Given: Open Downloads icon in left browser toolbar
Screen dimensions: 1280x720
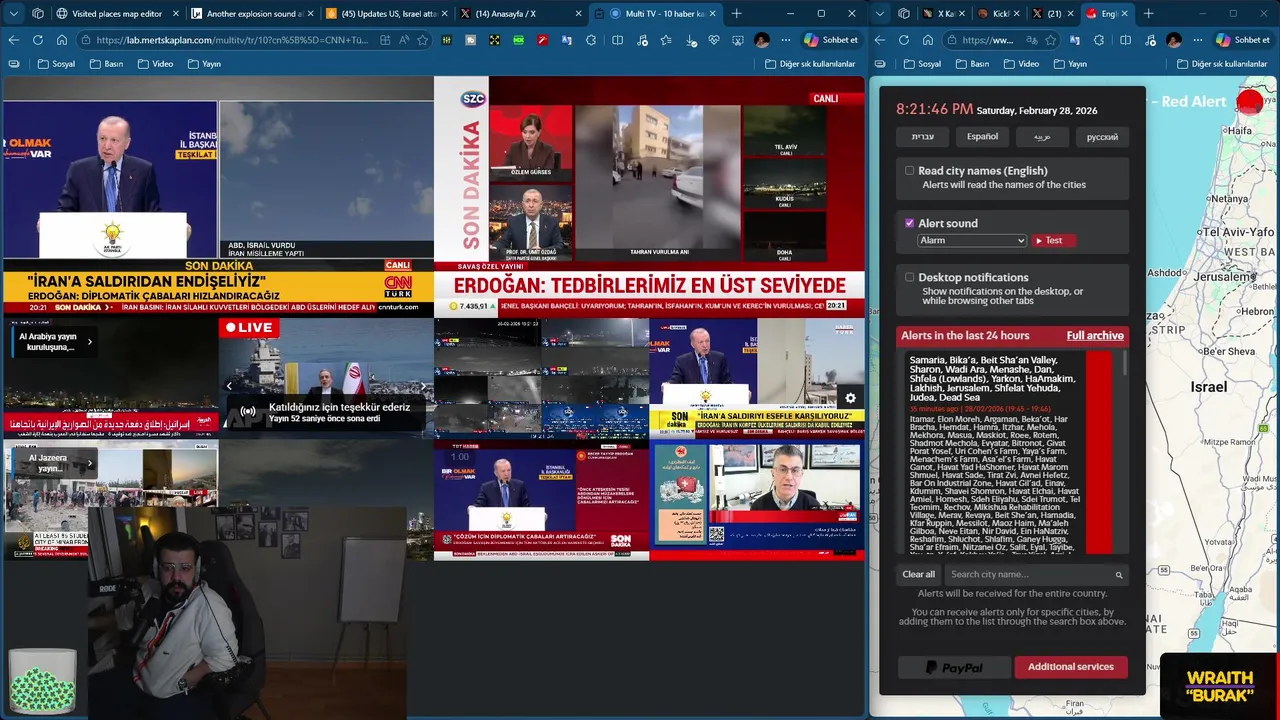Looking at the screenshot, I should (691, 40).
